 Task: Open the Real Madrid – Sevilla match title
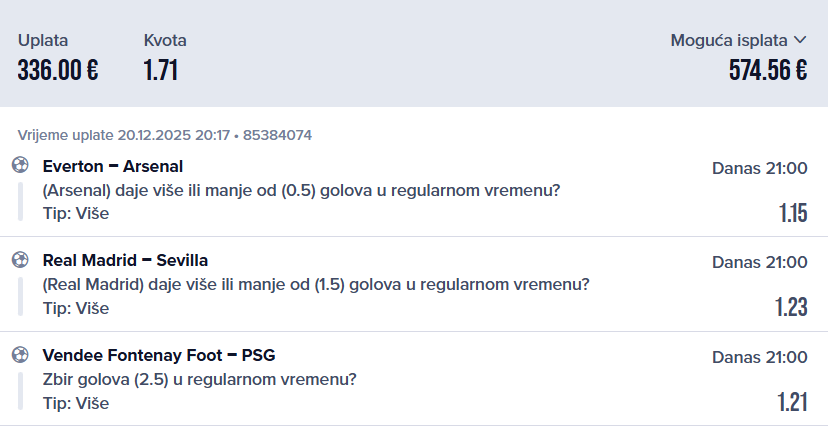coord(125,261)
